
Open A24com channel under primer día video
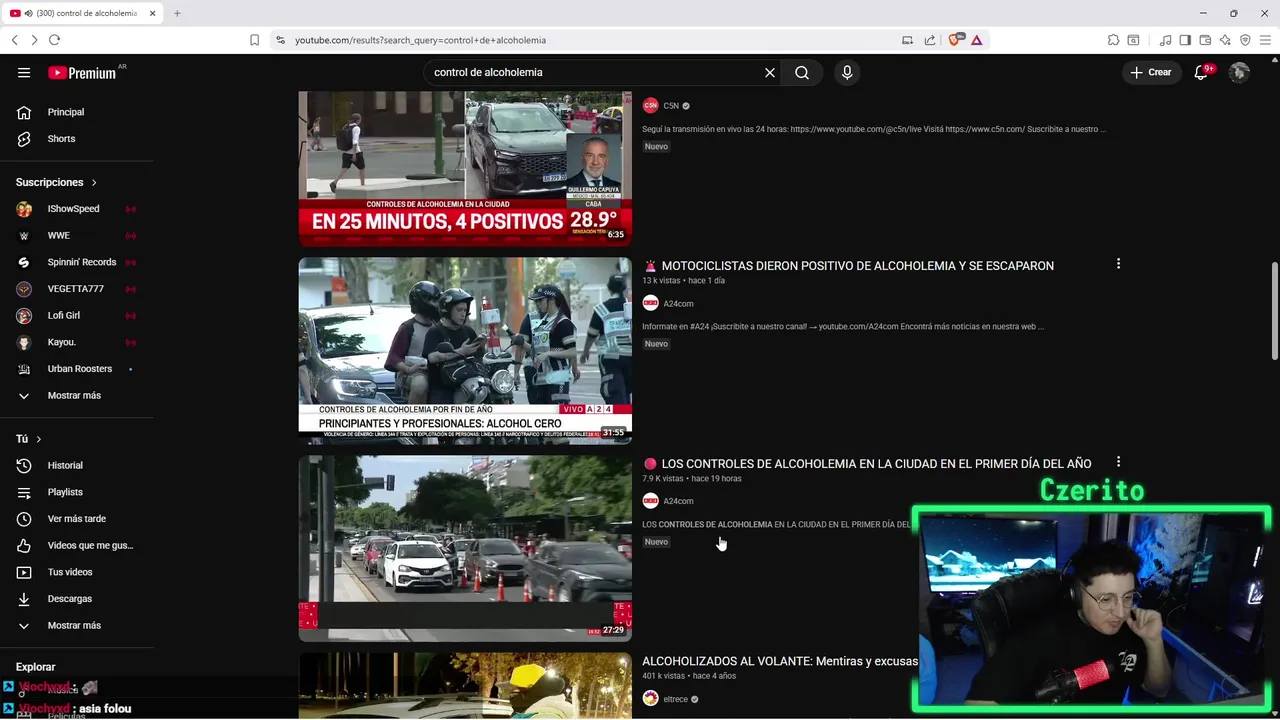click(x=678, y=501)
